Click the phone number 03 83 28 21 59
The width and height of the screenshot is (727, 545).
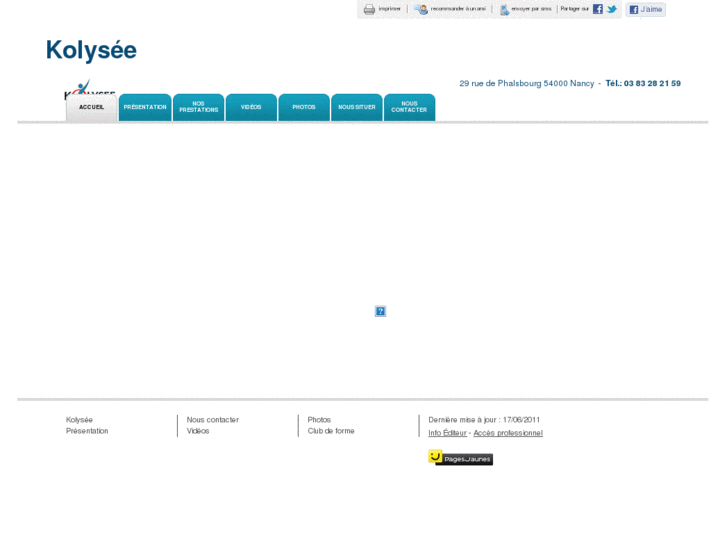point(652,83)
